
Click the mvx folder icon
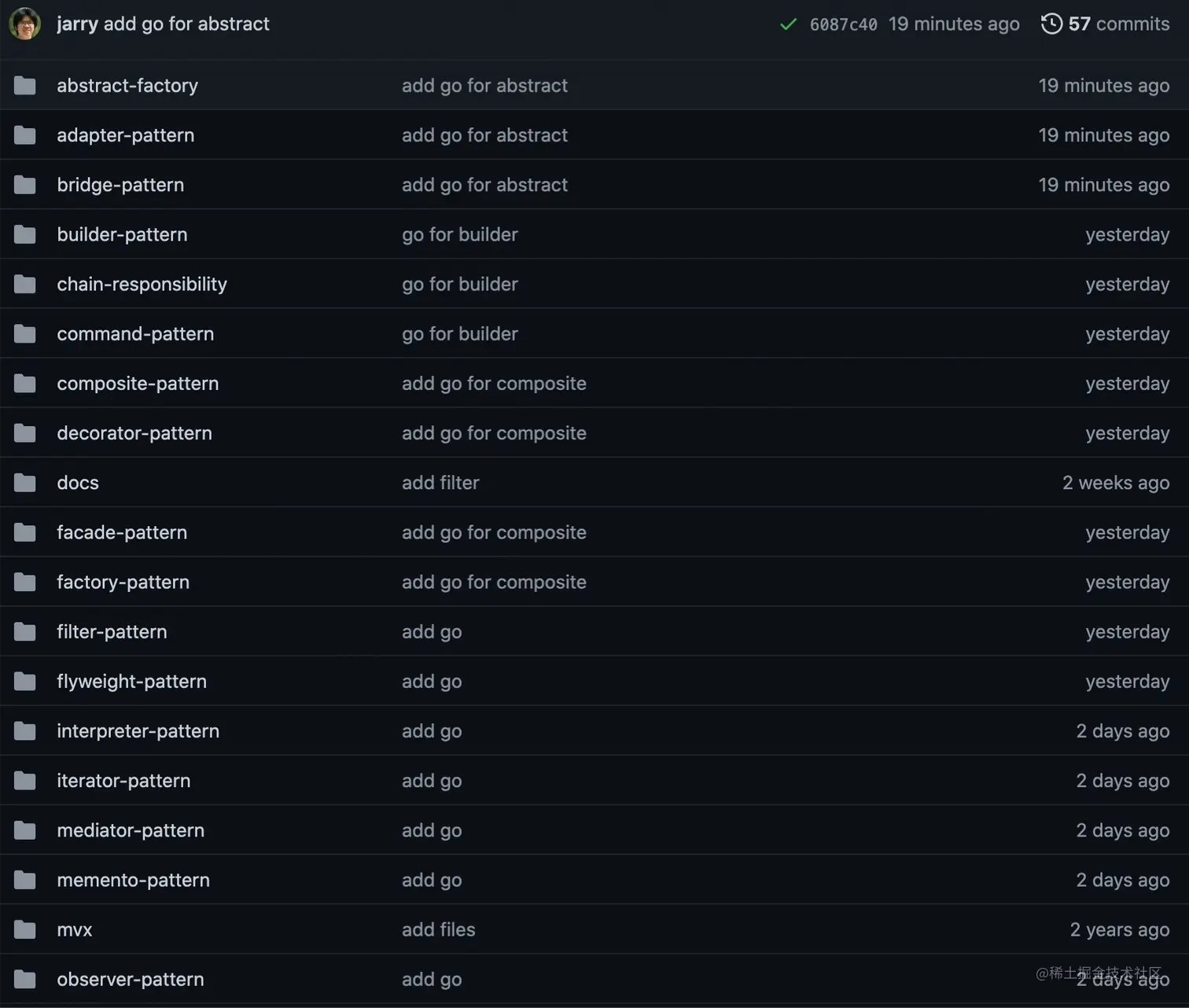(x=25, y=929)
